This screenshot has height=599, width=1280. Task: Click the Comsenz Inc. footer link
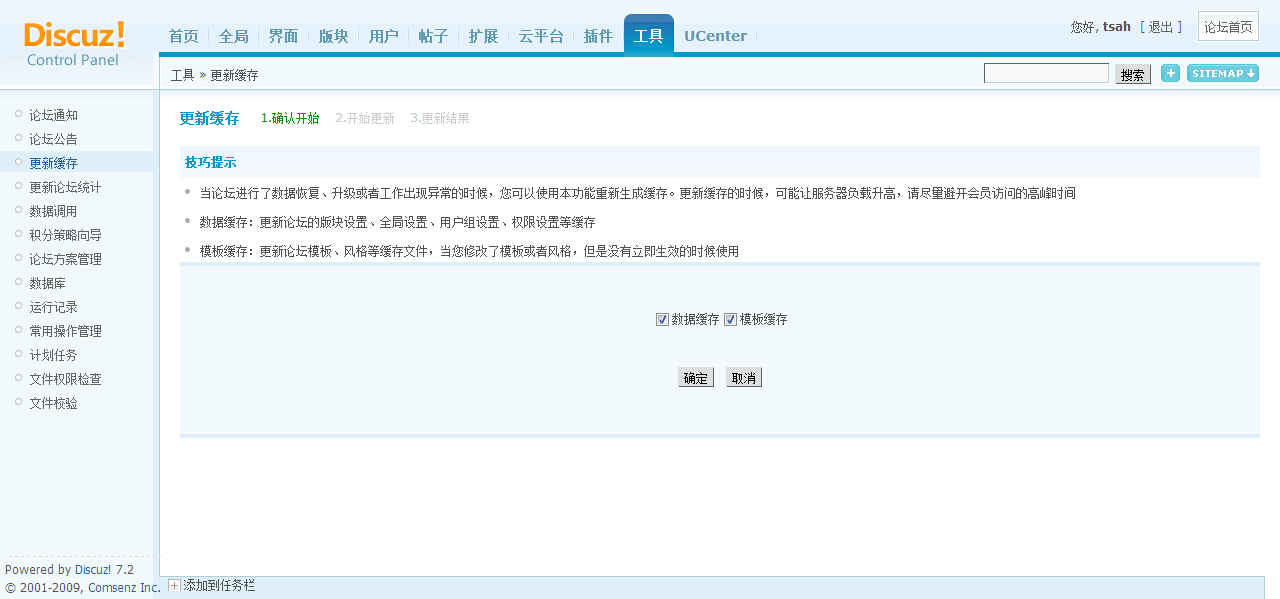pyautogui.click(x=124, y=588)
